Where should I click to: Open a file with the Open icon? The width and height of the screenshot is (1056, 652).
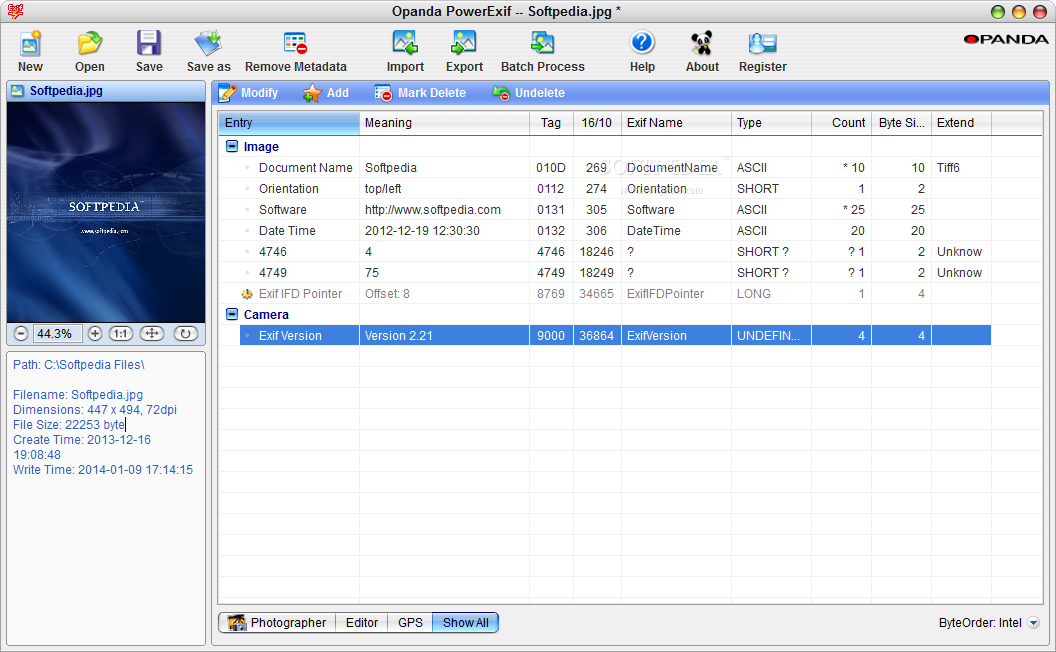pos(90,44)
